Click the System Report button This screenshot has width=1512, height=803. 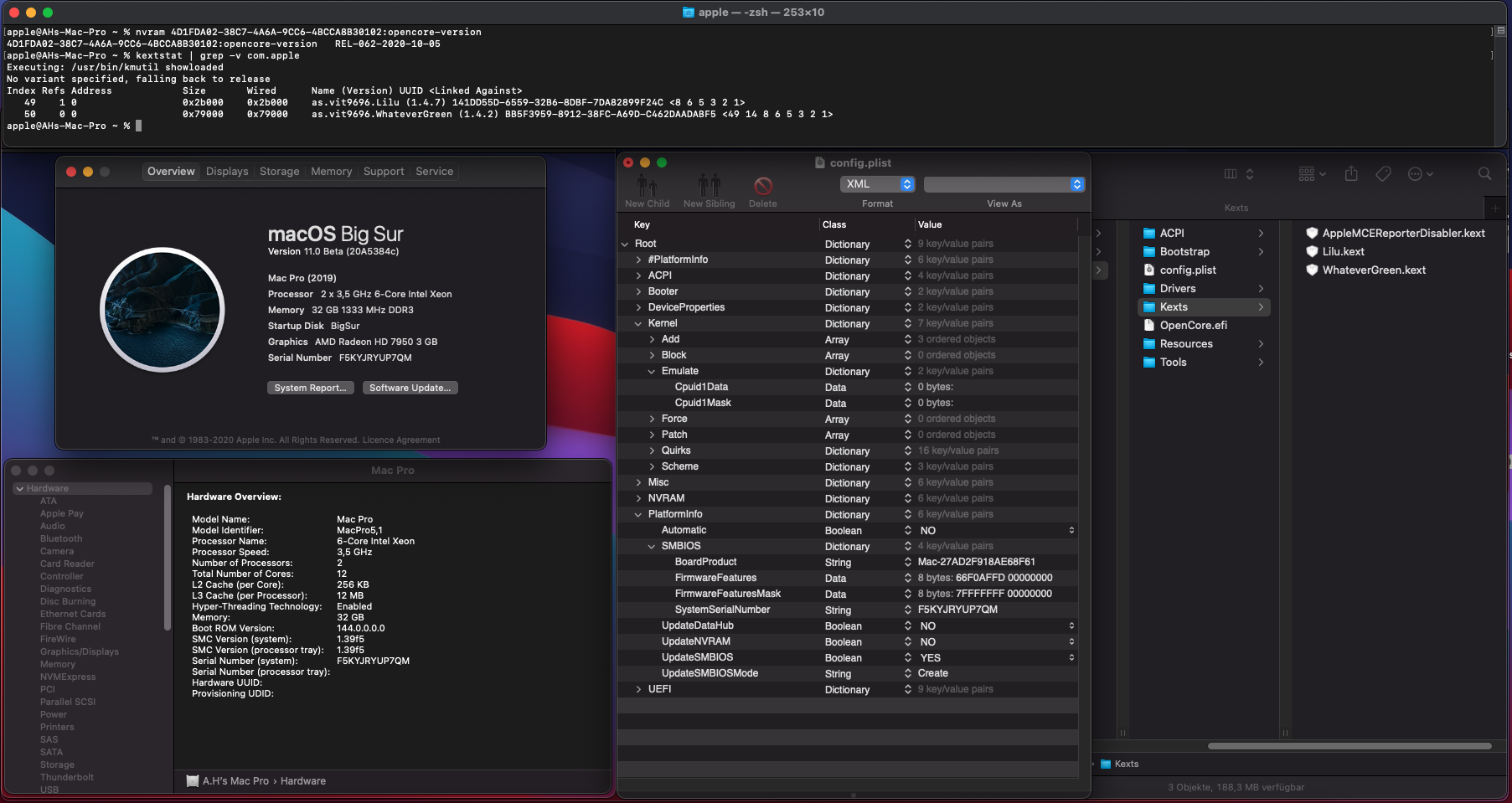point(310,388)
